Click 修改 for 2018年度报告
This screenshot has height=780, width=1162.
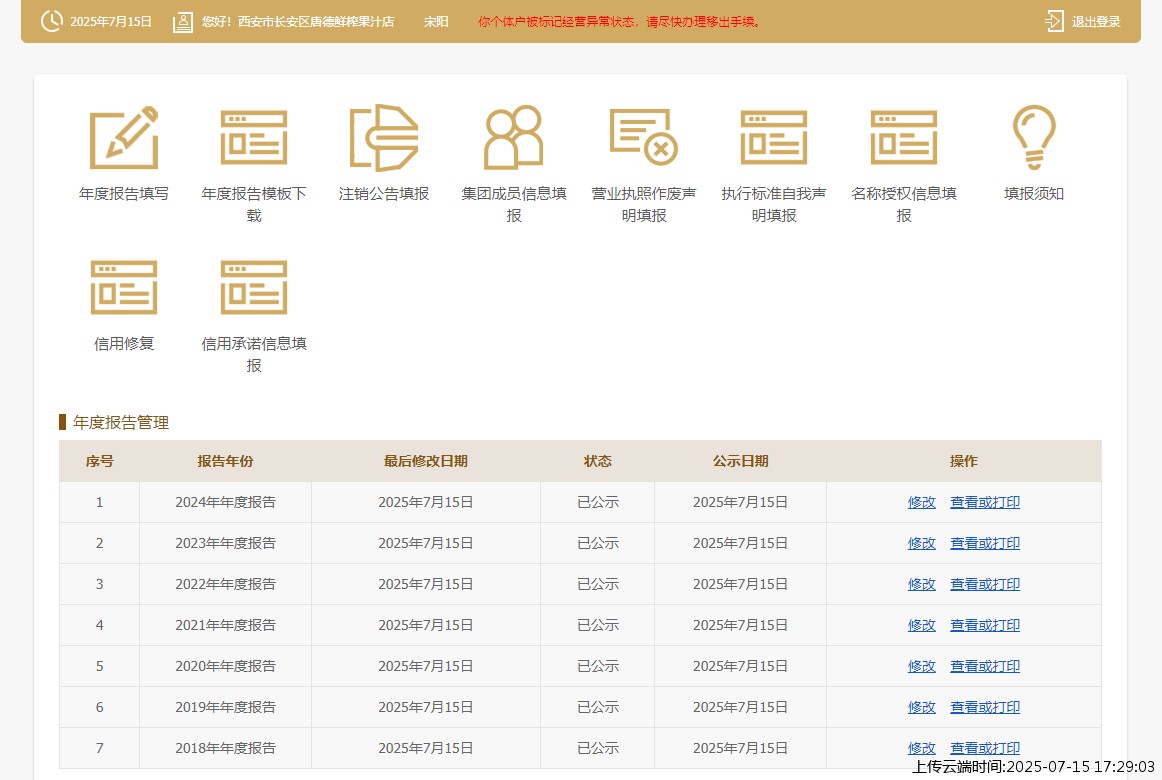(921, 748)
